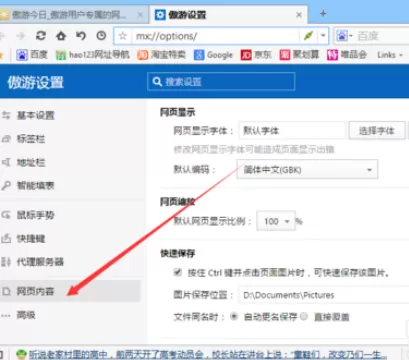Select the 直接覆盖 radio option
The width and height of the screenshot is (409, 360).
click(304, 316)
